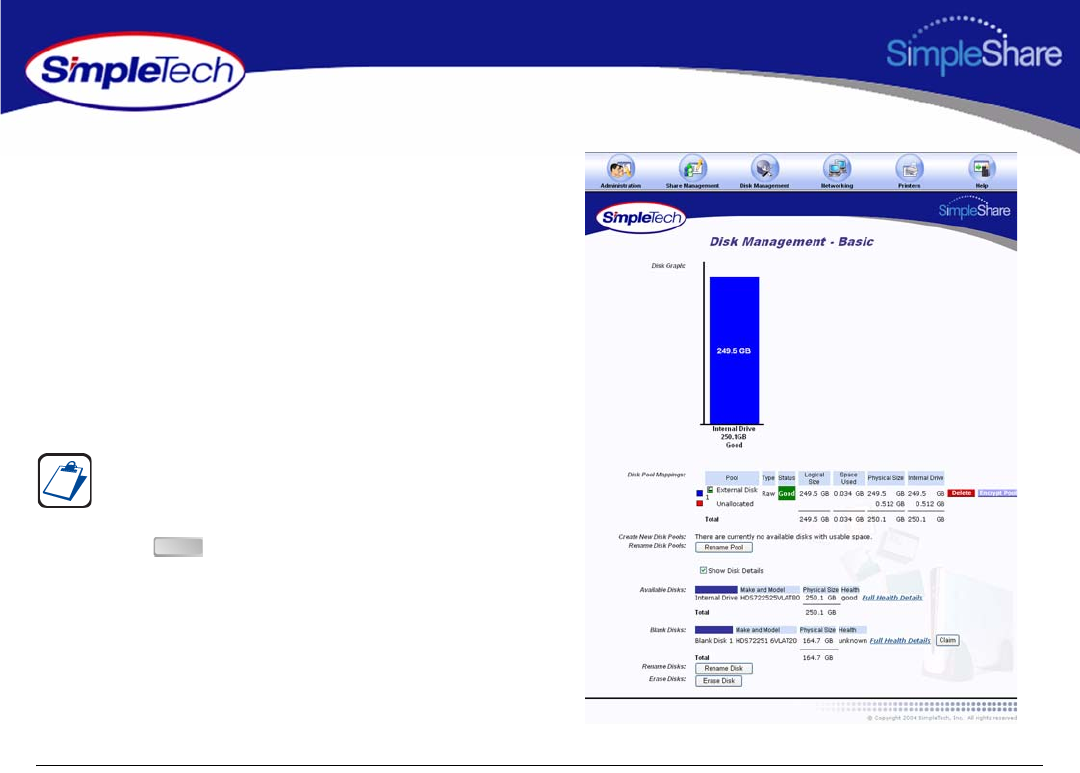Image resolution: width=1080 pixels, height=773 pixels.
Task: Click the Erase Disk button
Action: [x=718, y=681]
